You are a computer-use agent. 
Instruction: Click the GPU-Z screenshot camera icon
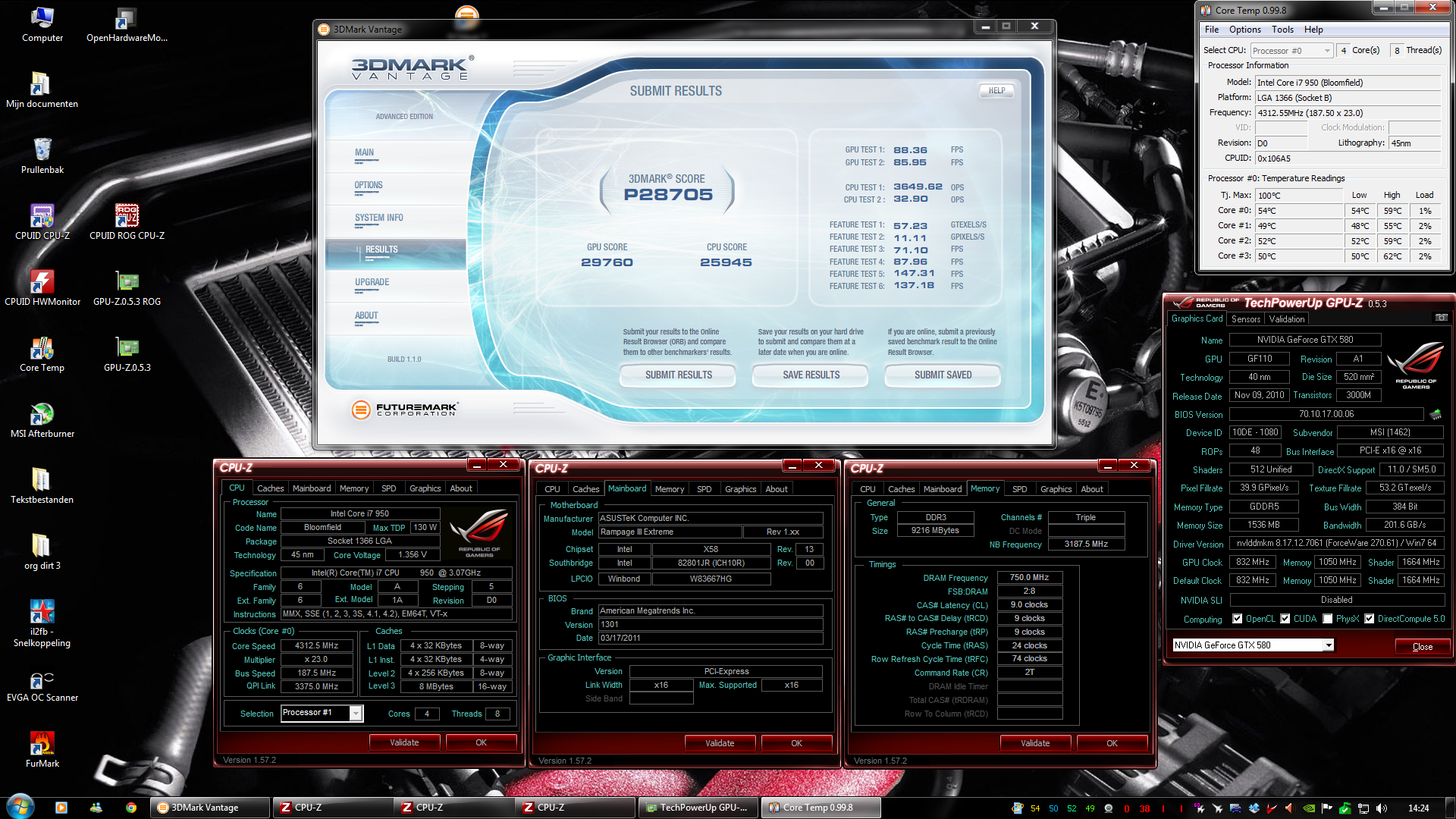(1441, 318)
